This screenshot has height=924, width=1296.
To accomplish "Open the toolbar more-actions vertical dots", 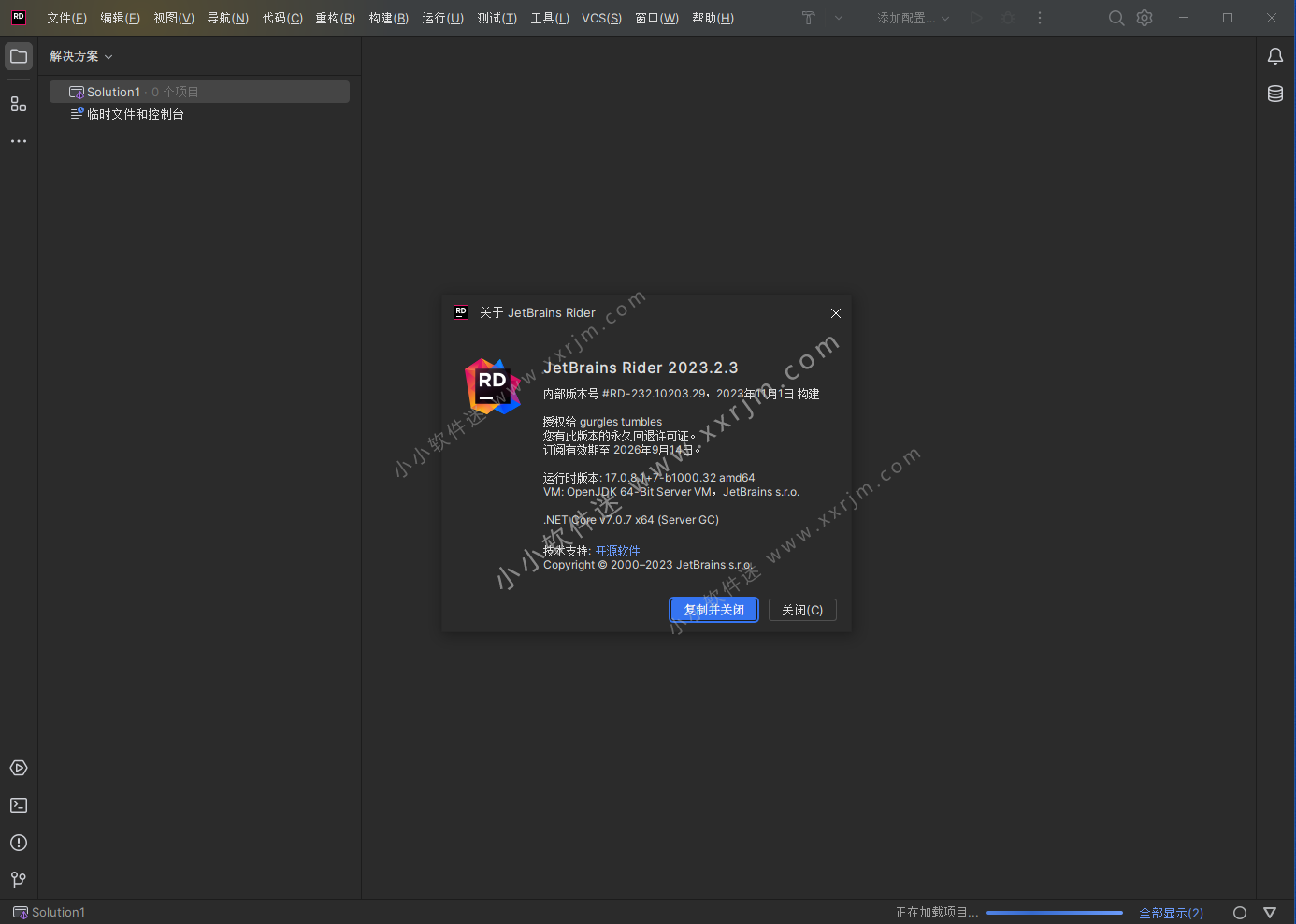I will click(1040, 18).
